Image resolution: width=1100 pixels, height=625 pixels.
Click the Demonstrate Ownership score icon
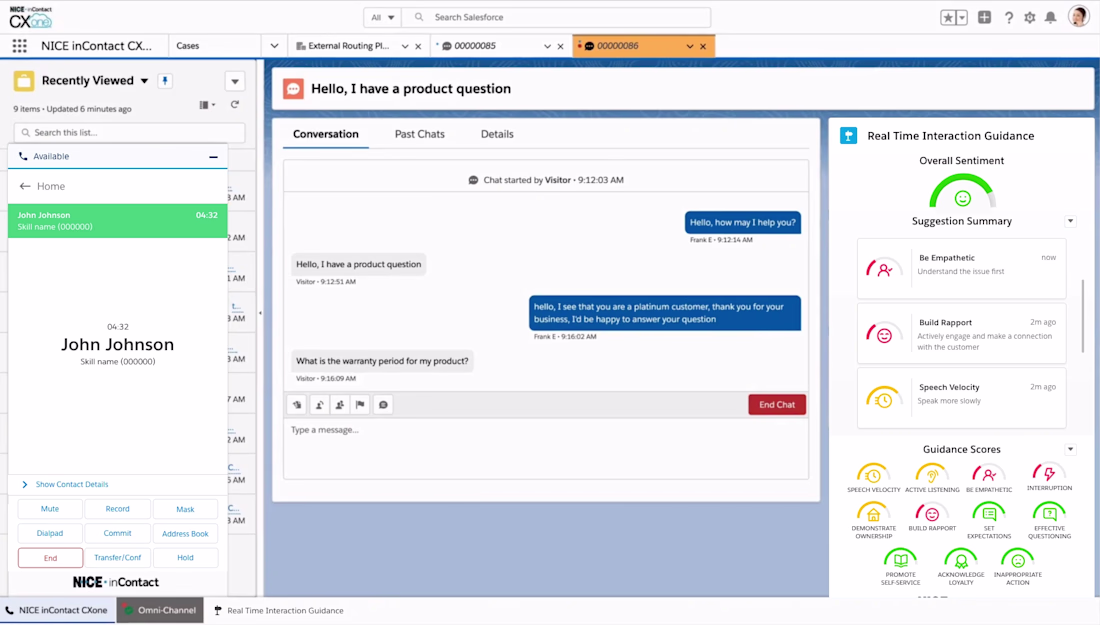(x=873, y=513)
